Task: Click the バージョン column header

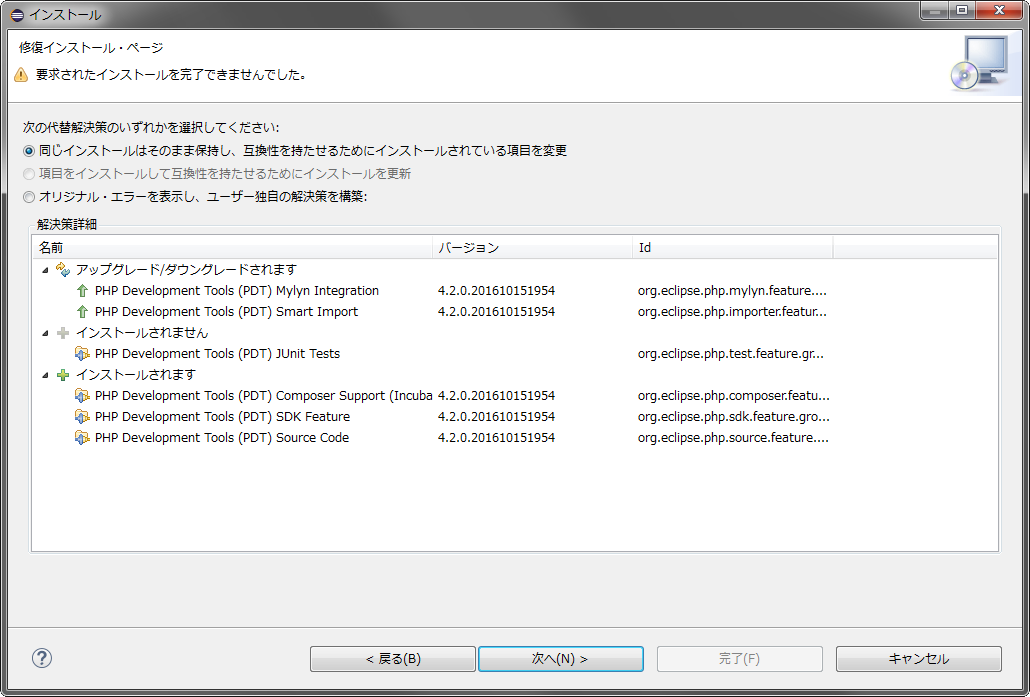Action: [533, 248]
